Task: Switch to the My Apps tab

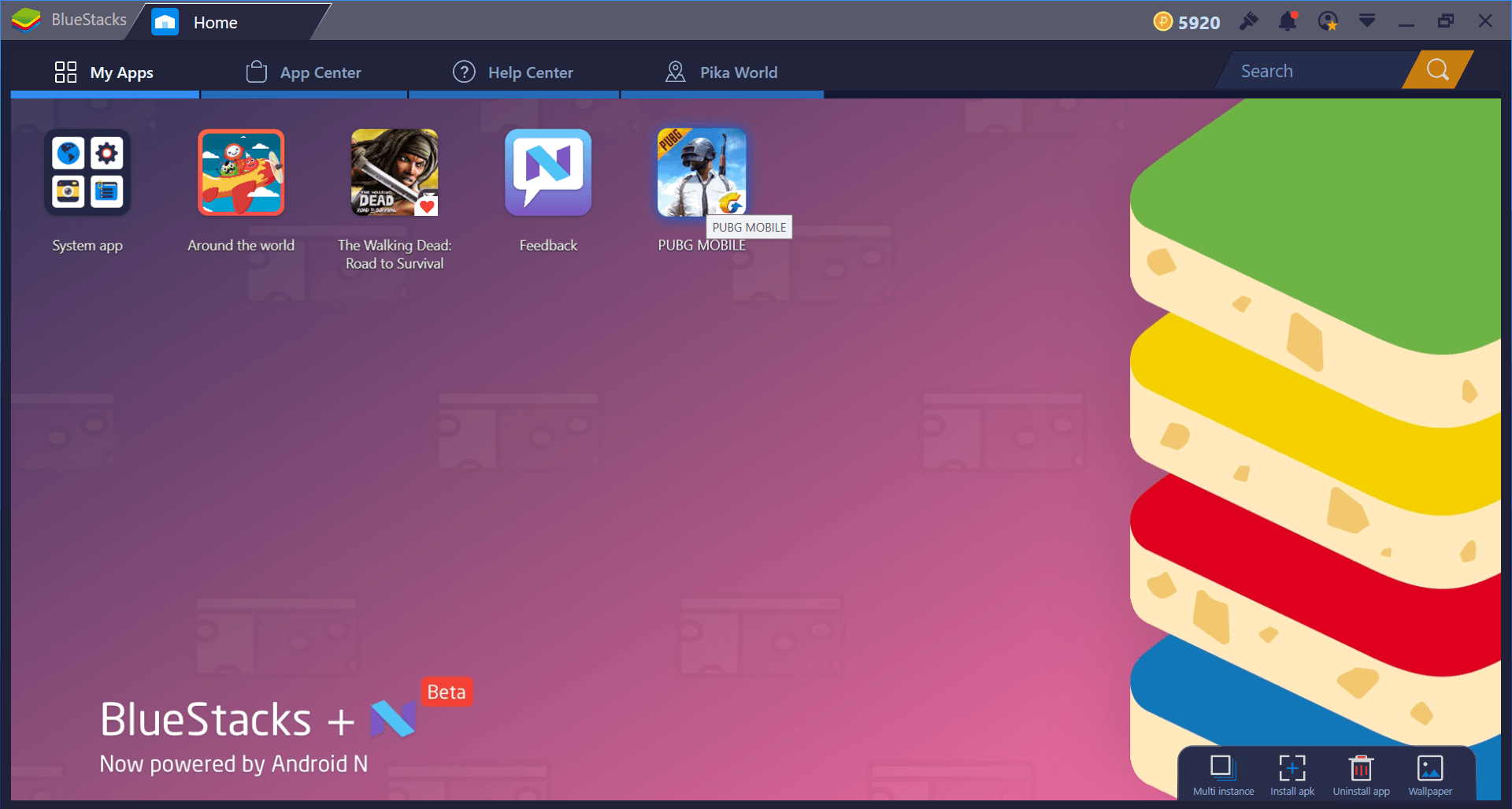Action: [x=105, y=72]
